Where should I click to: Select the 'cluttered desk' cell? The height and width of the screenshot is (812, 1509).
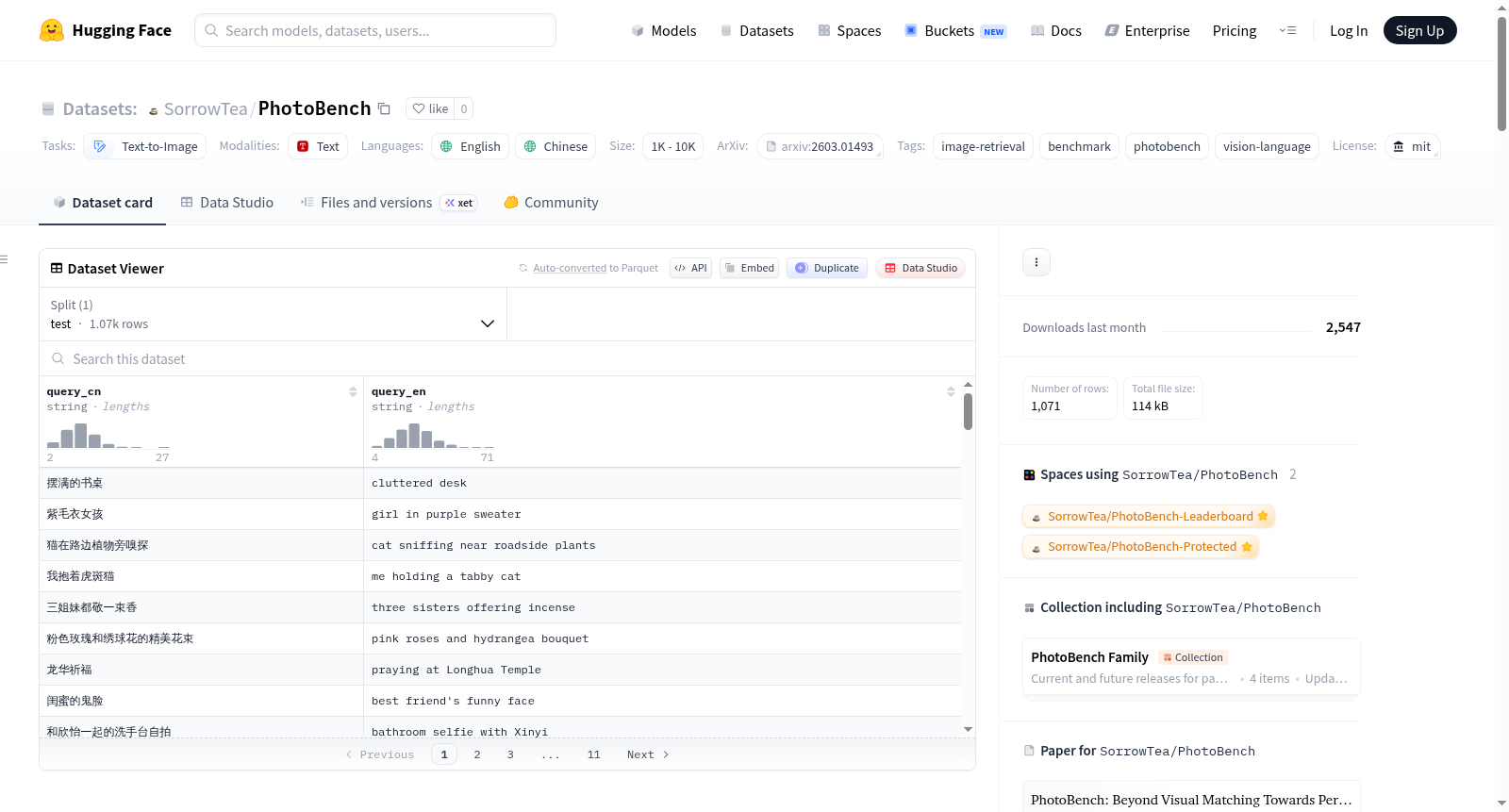662,483
